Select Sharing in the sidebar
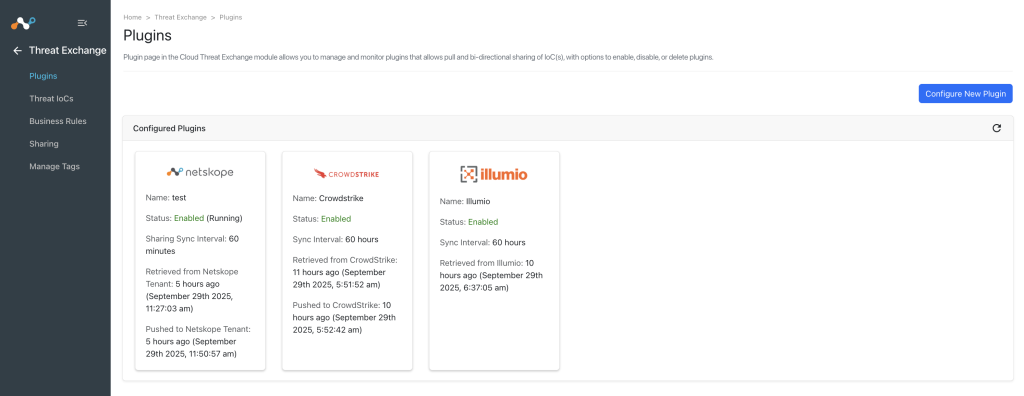The image size is (1024, 396). point(44,144)
